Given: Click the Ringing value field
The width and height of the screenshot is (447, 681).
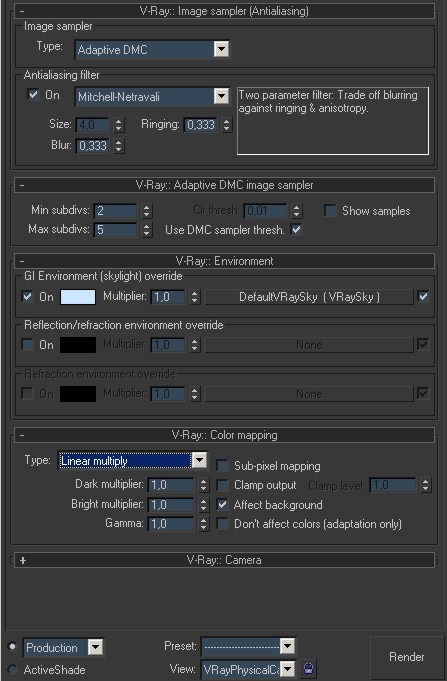Looking at the screenshot, I should (200, 125).
